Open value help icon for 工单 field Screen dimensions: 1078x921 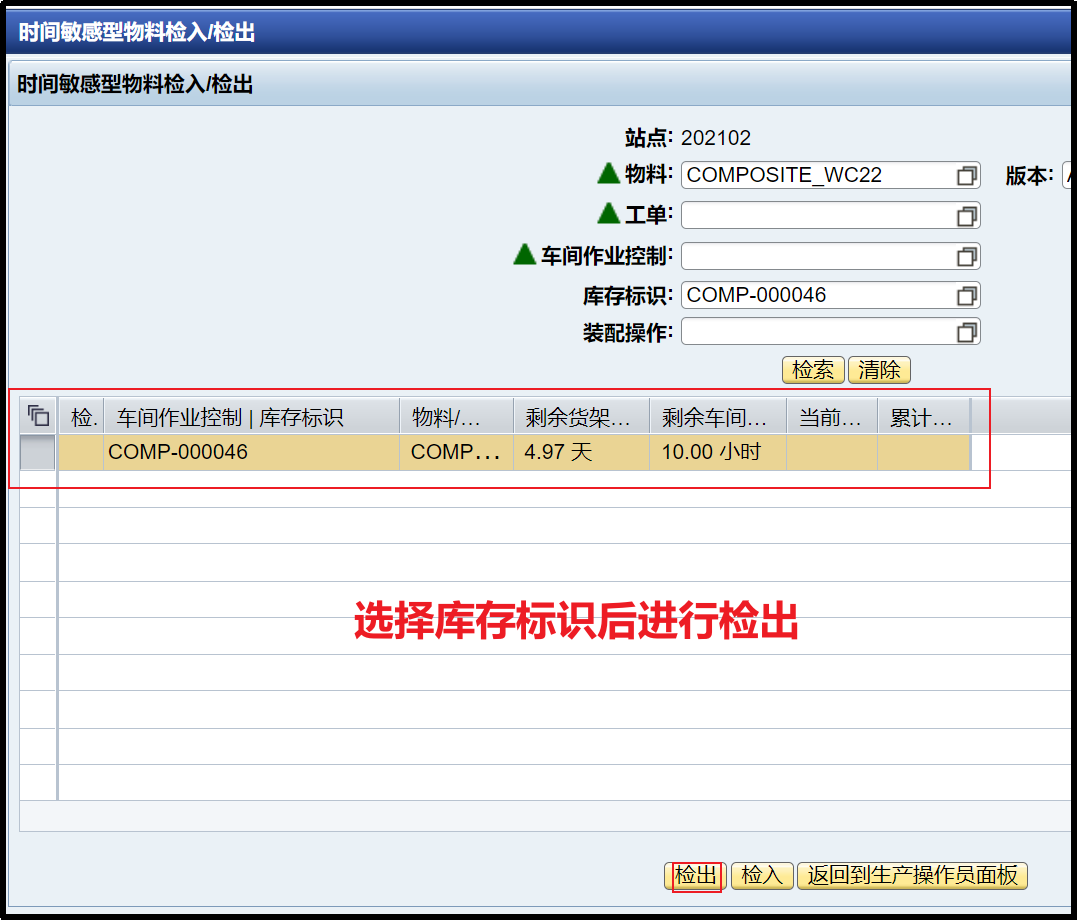click(966, 217)
